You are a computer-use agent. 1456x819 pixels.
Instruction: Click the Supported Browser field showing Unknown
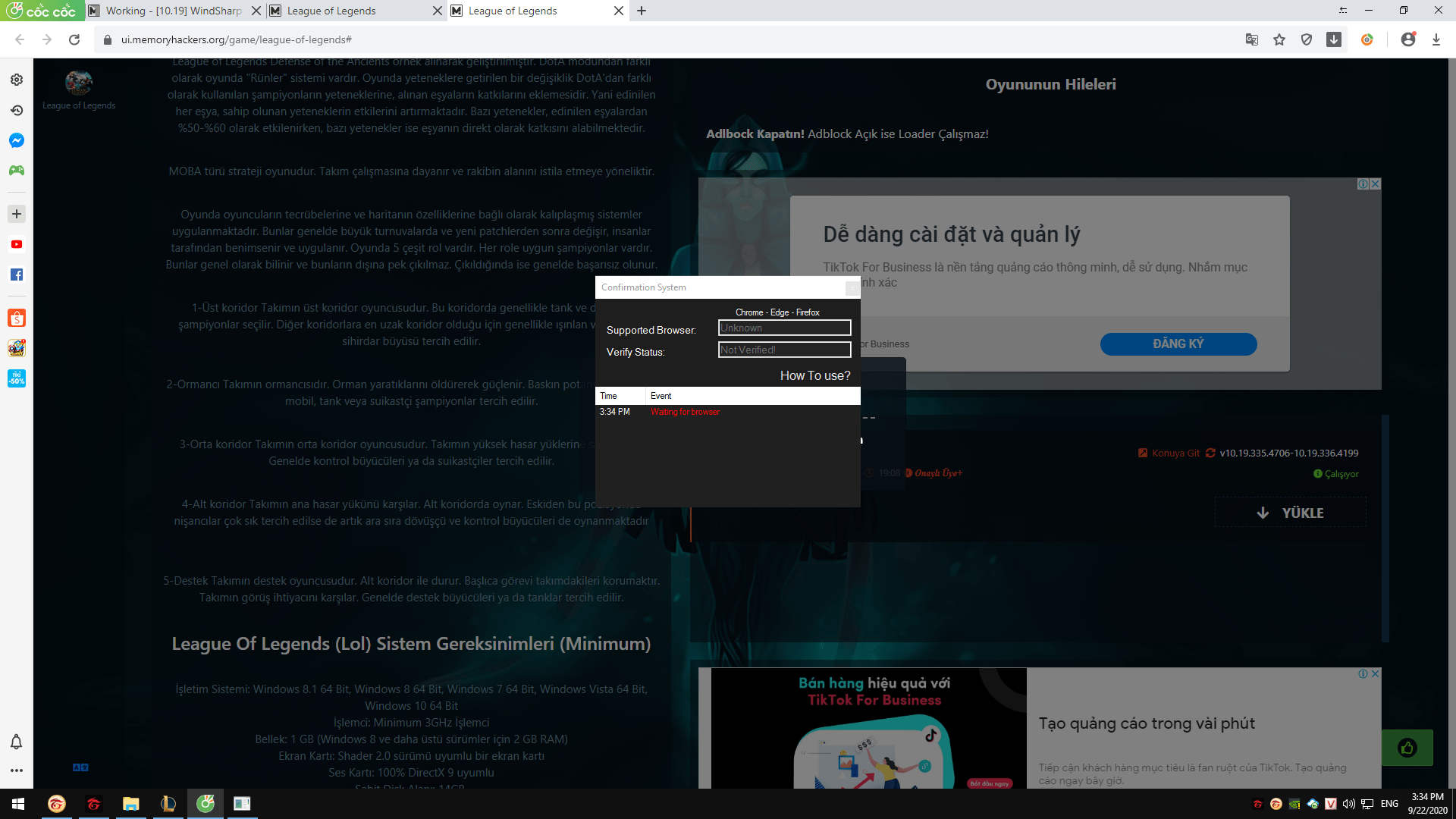pyautogui.click(x=785, y=328)
